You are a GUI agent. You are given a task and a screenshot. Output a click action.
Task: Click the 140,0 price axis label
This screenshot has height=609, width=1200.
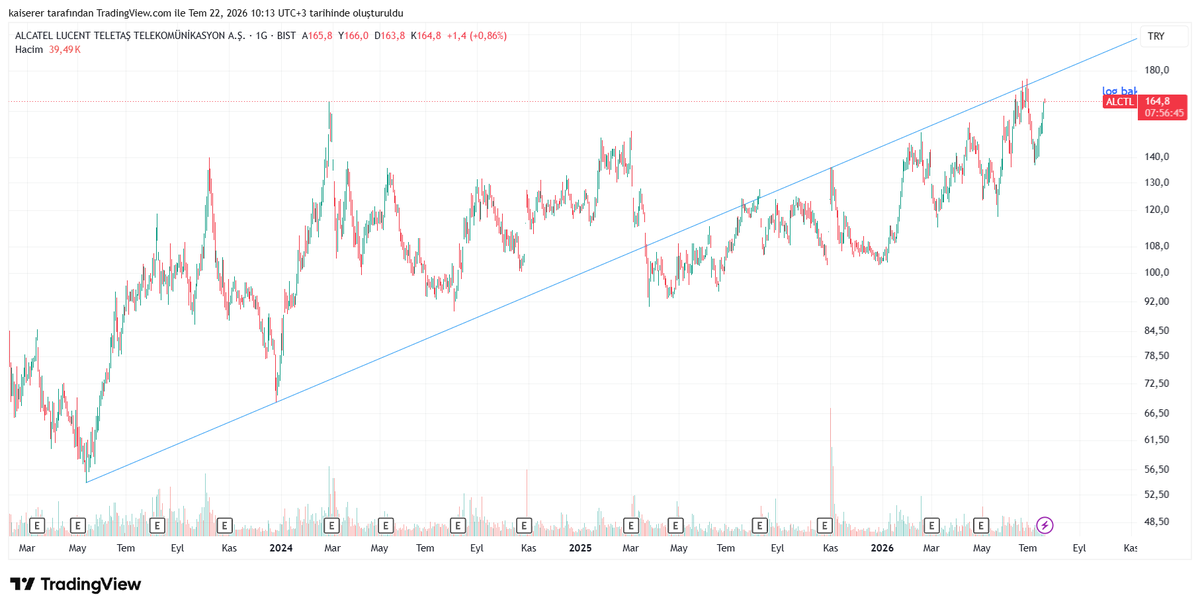[1158, 157]
